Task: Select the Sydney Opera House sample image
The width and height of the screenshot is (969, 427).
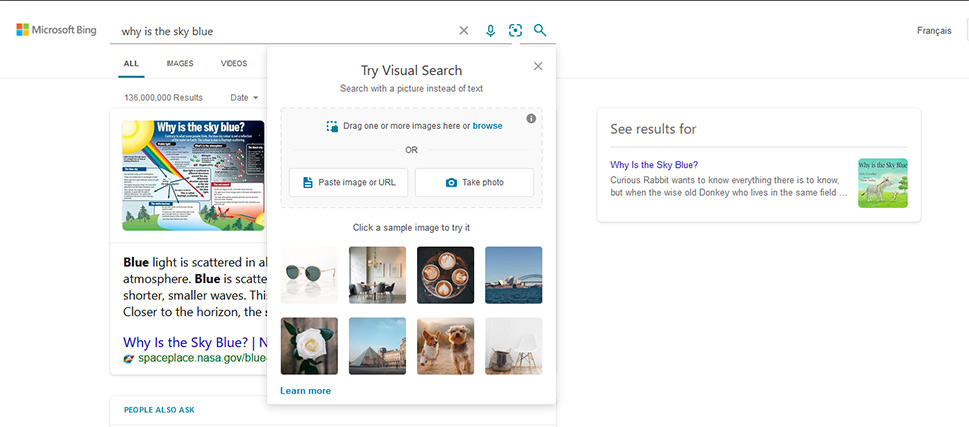Action: click(514, 275)
